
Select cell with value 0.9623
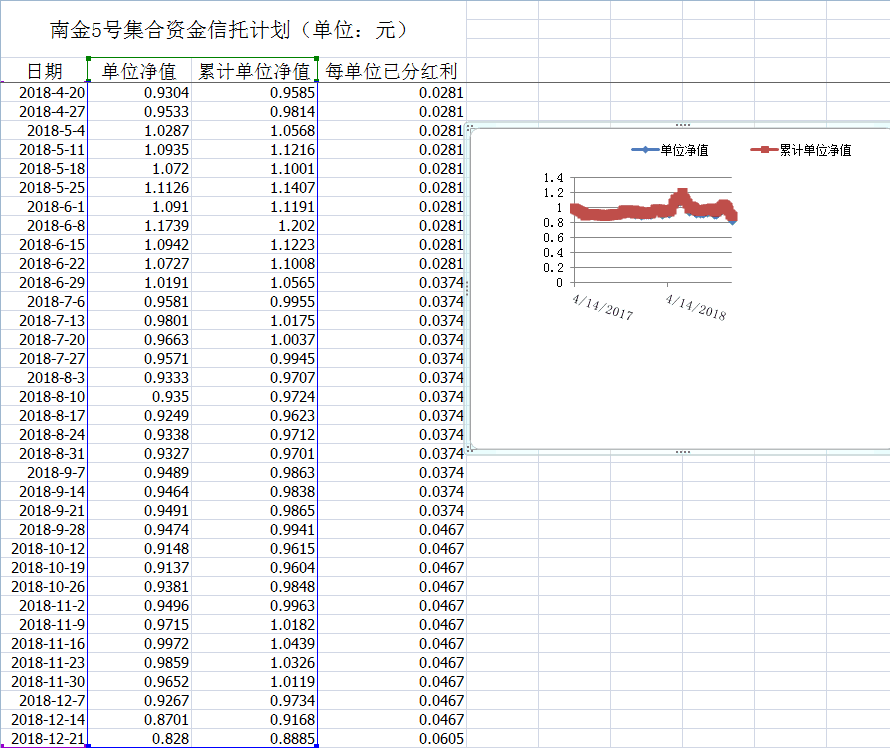[254, 416]
